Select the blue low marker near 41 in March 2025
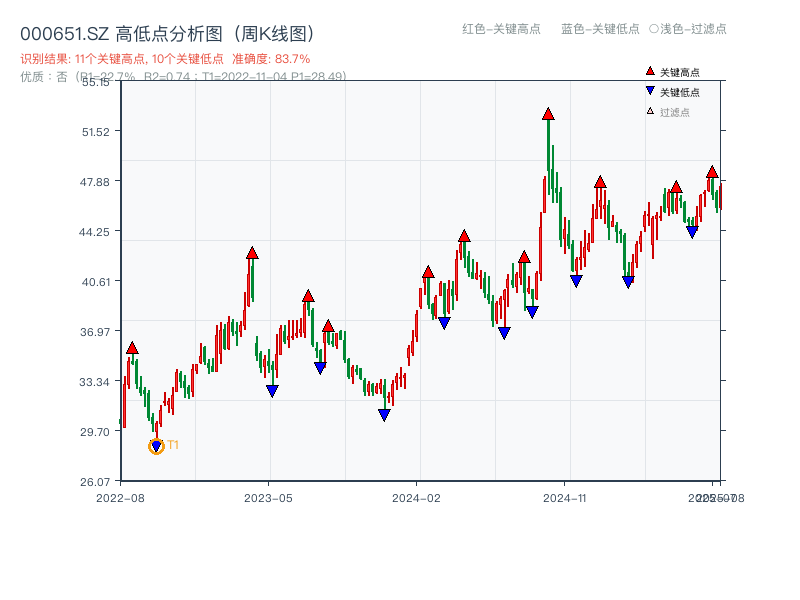Image resolution: width=800 pixels, height=600 pixels. tap(628, 282)
